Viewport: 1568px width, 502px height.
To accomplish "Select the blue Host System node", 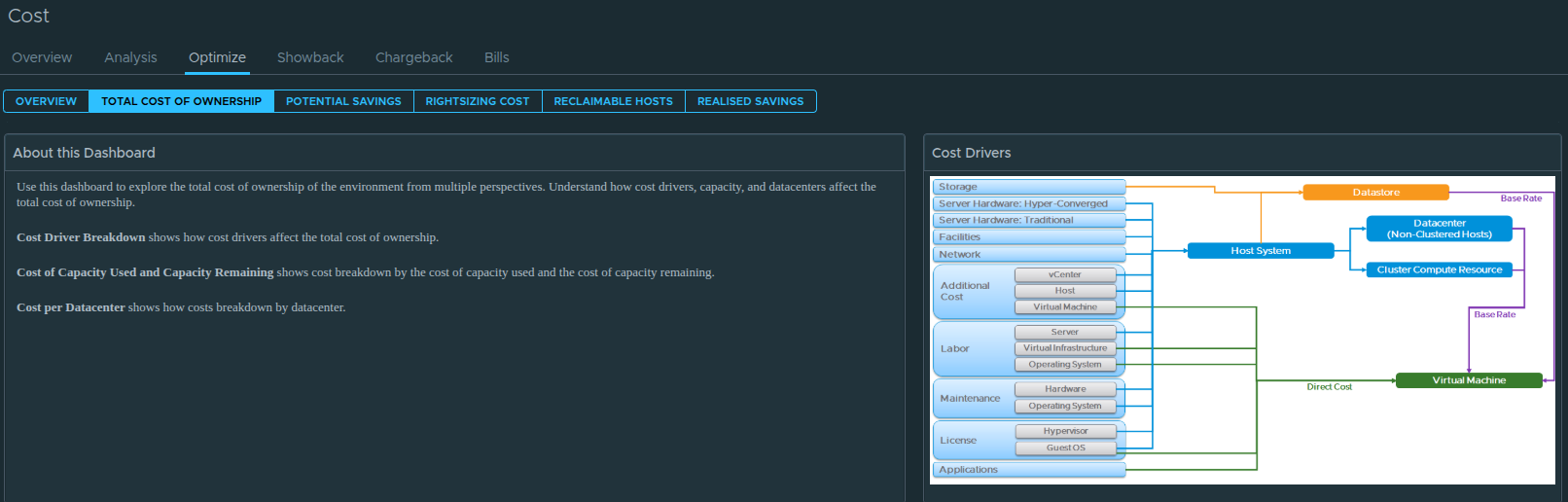I will pyautogui.click(x=1261, y=251).
